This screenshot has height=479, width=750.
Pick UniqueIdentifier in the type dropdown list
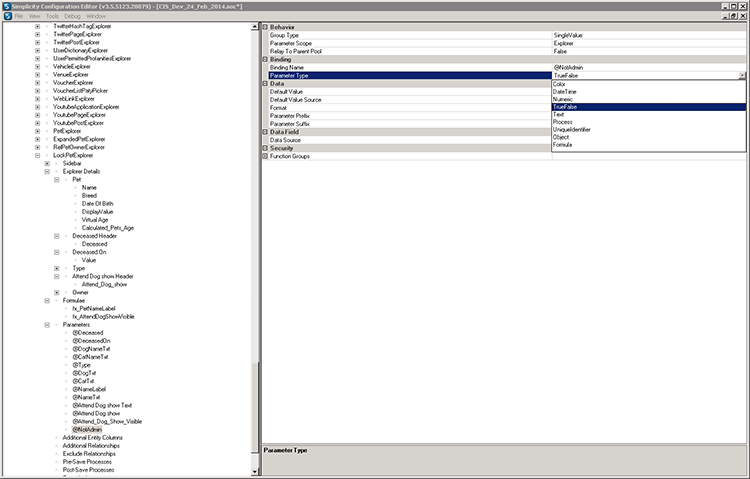(575, 130)
